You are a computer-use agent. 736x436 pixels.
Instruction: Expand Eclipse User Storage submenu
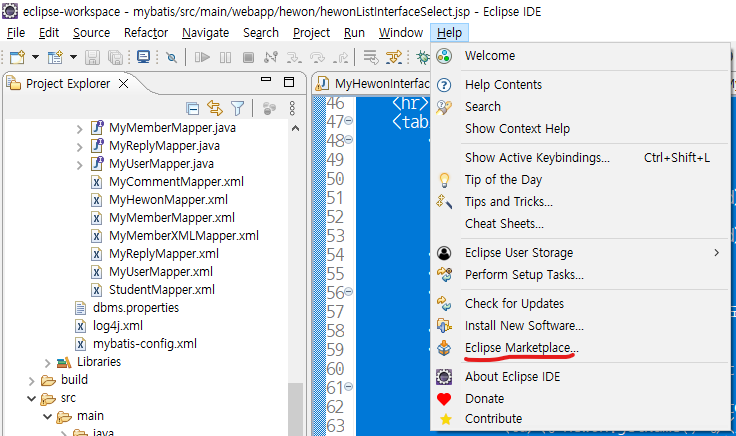click(x=580, y=253)
